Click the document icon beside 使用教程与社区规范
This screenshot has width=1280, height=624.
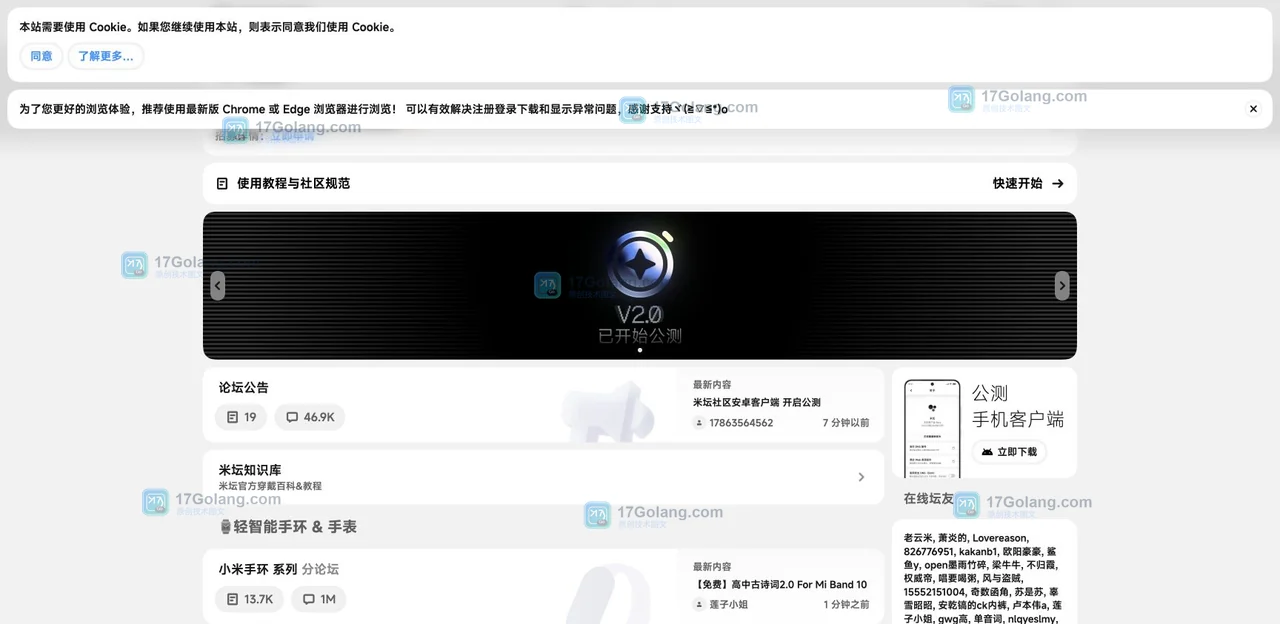pyautogui.click(x=222, y=184)
